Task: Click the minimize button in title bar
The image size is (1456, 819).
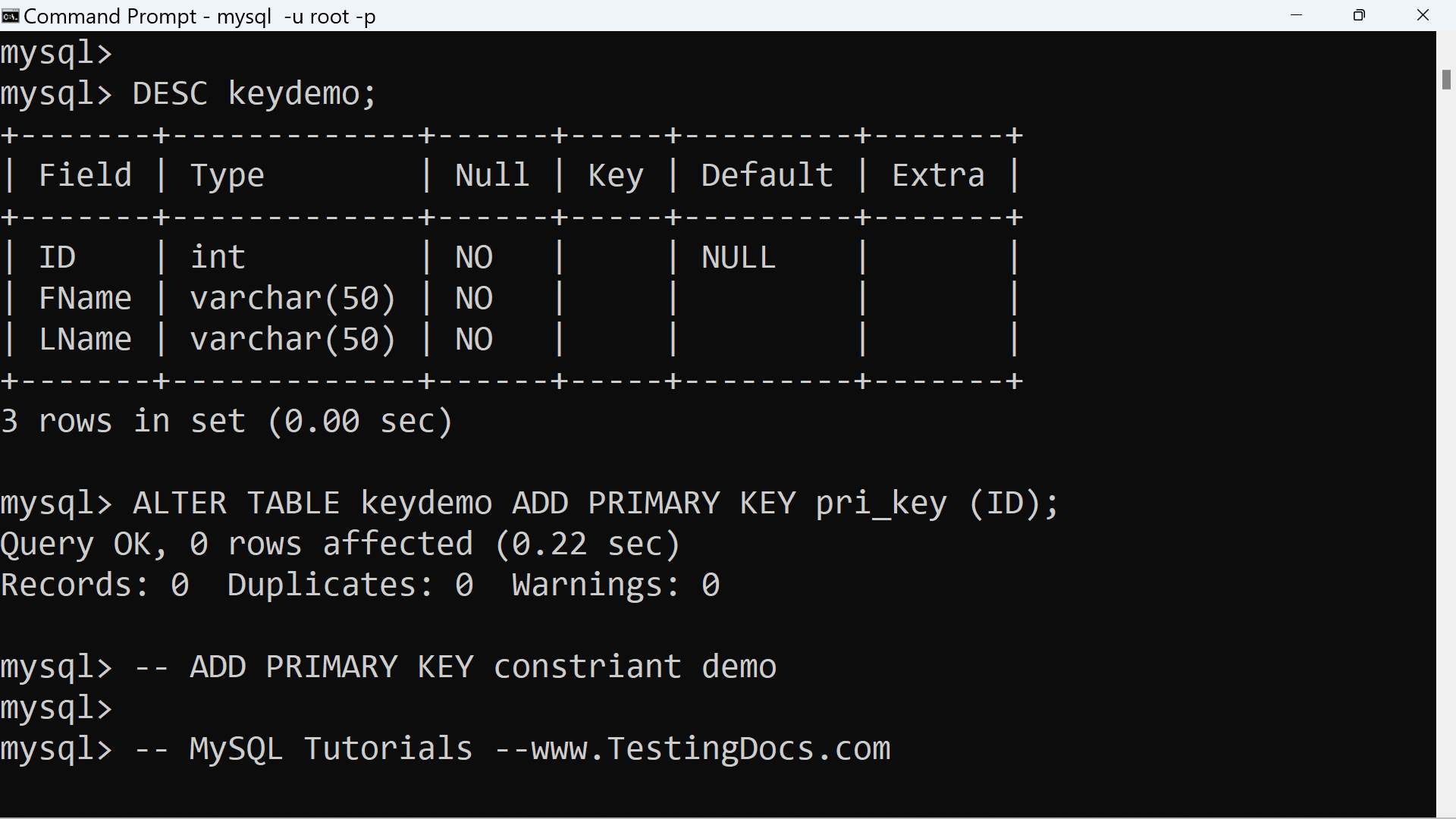Action: 1296,15
